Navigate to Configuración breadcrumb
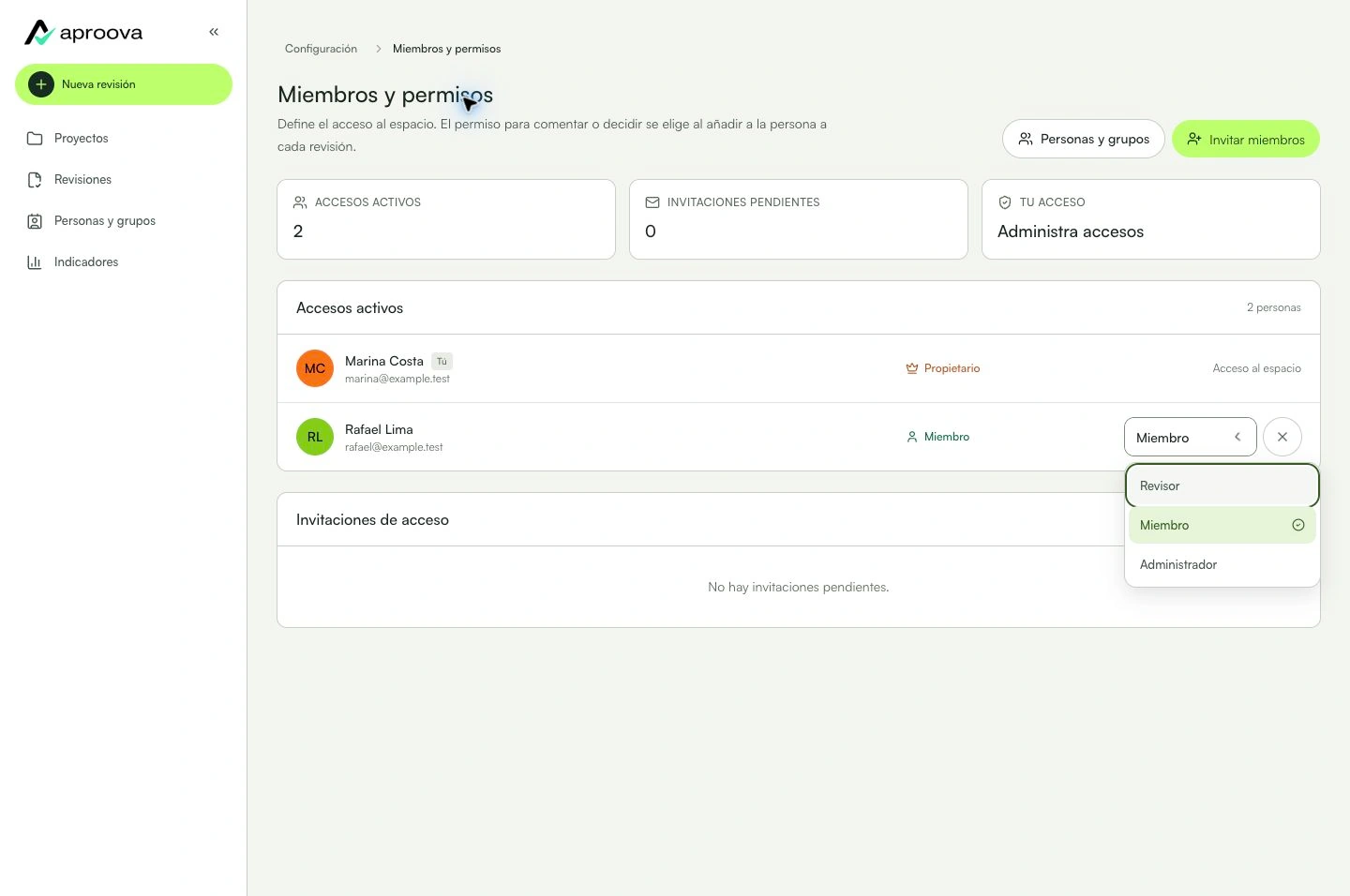Screen dimensions: 1350x896 [x=321, y=49]
